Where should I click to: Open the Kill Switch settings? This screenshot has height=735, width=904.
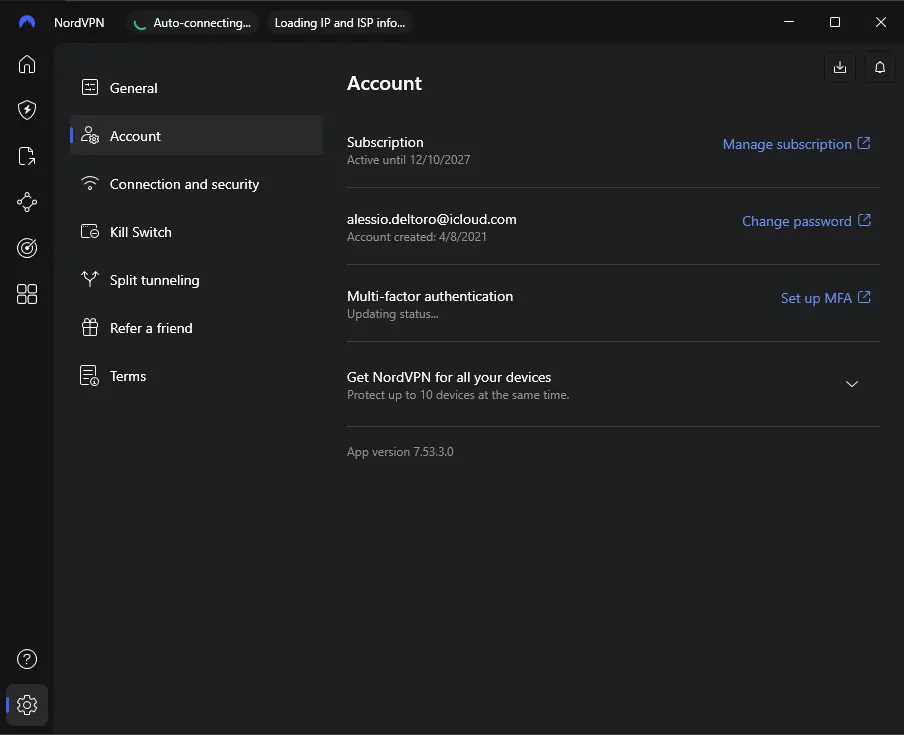(x=196, y=232)
